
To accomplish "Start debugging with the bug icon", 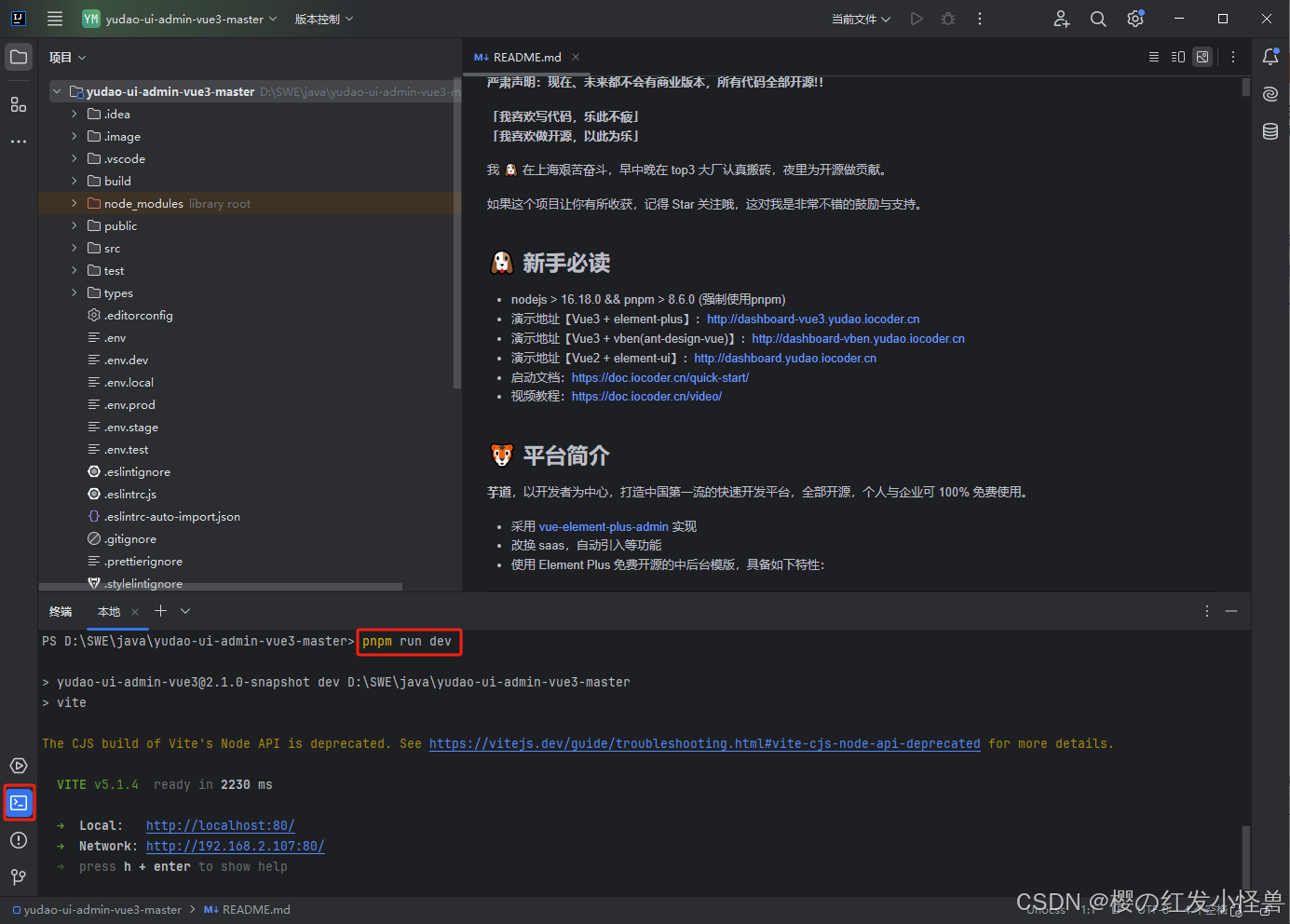I will click(948, 19).
